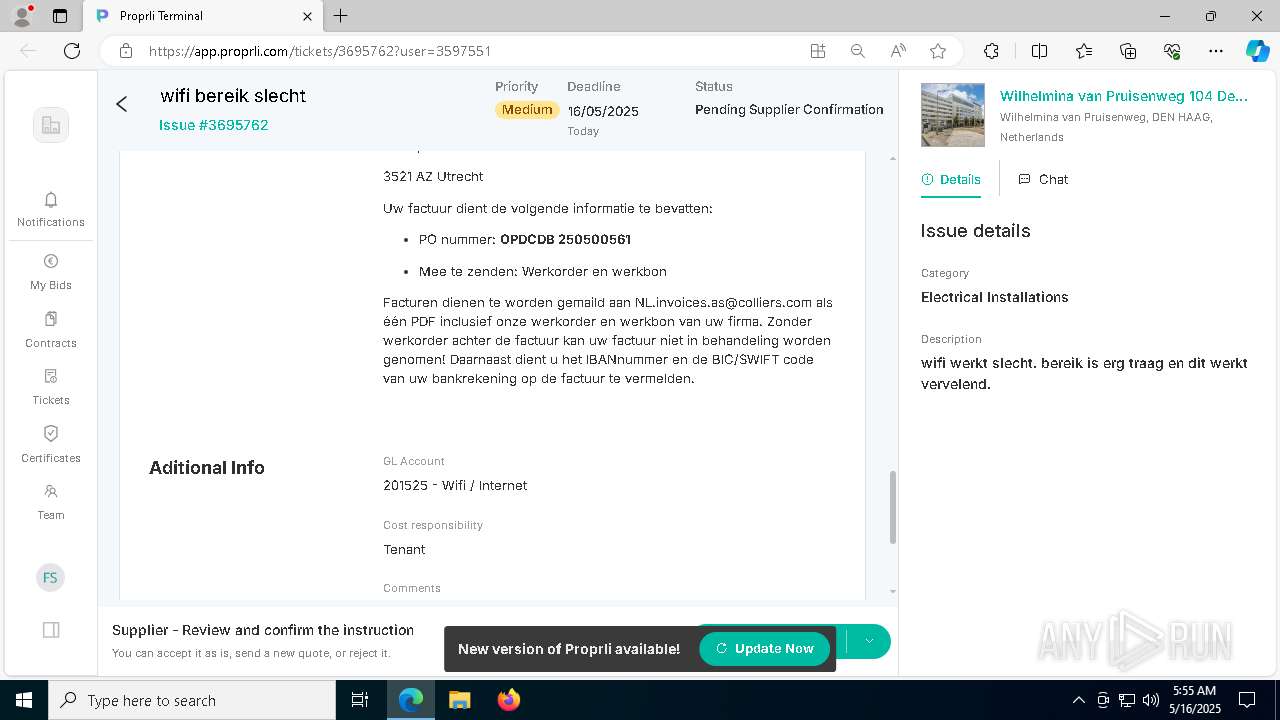Click the FS user avatar
The image size is (1280, 720).
[x=50, y=577]
